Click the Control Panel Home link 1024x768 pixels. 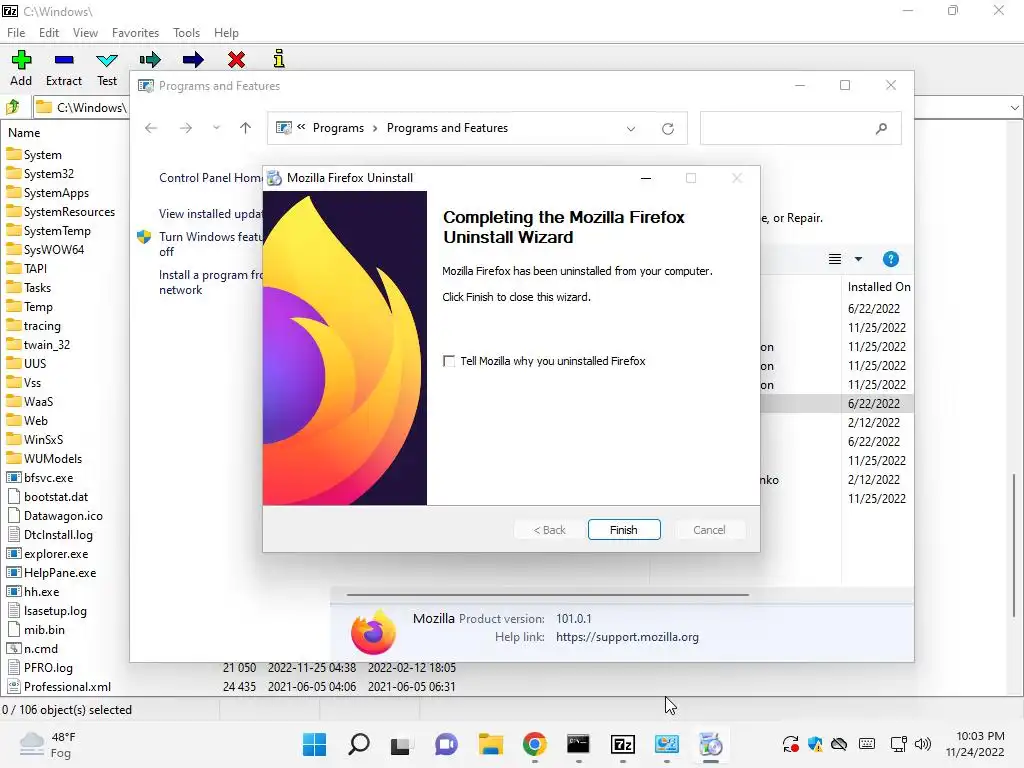(x=210, y=178)
